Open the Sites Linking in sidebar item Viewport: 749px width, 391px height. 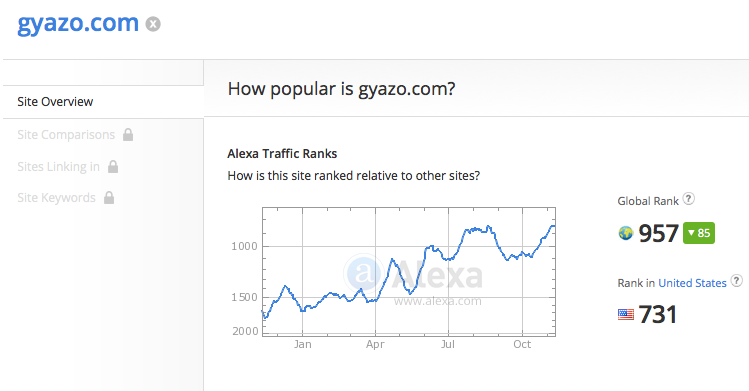click(x=58, y=167)
